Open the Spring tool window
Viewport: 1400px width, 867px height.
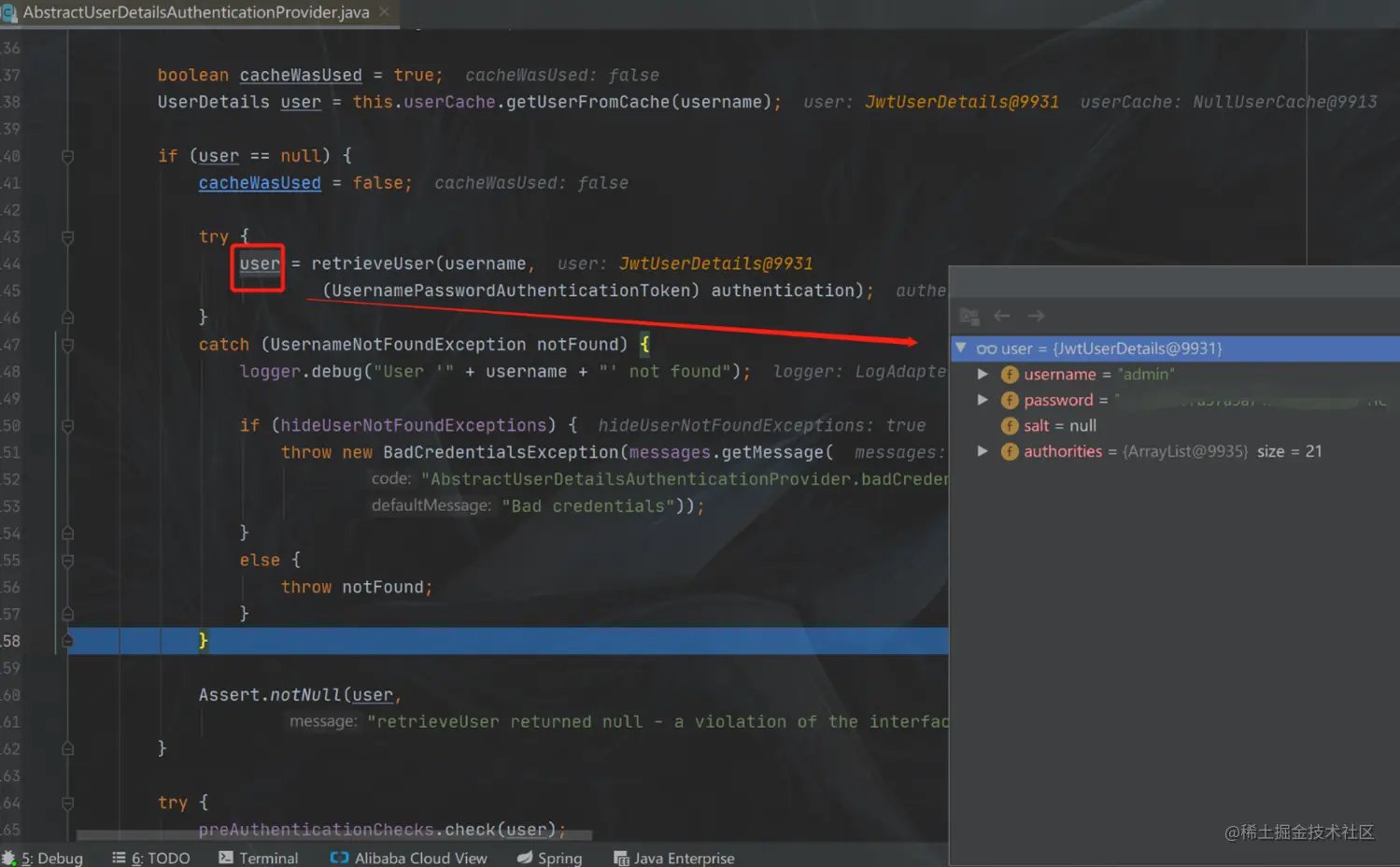coord(550,858)
